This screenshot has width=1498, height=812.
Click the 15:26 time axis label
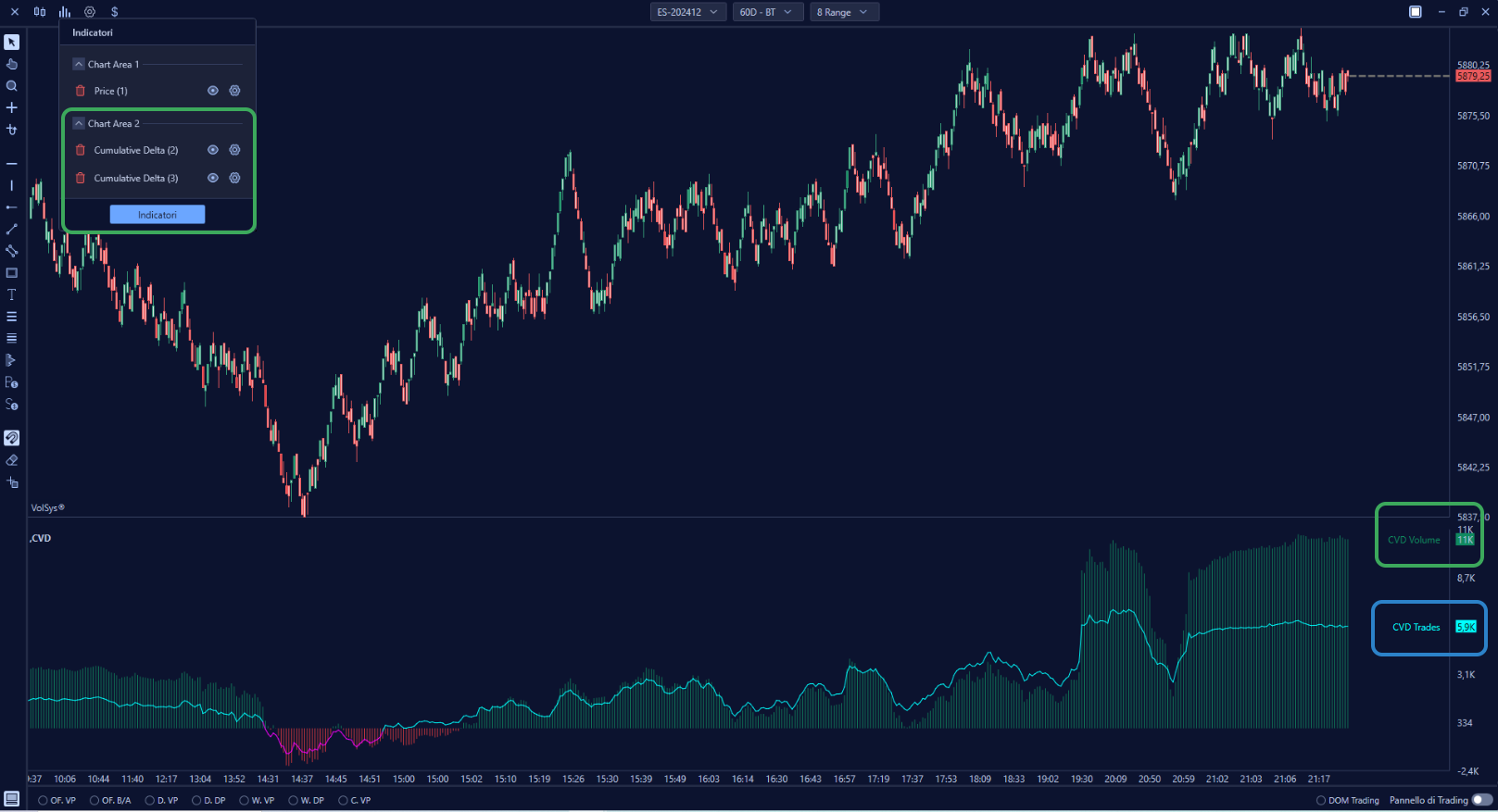tap(573, 779)
